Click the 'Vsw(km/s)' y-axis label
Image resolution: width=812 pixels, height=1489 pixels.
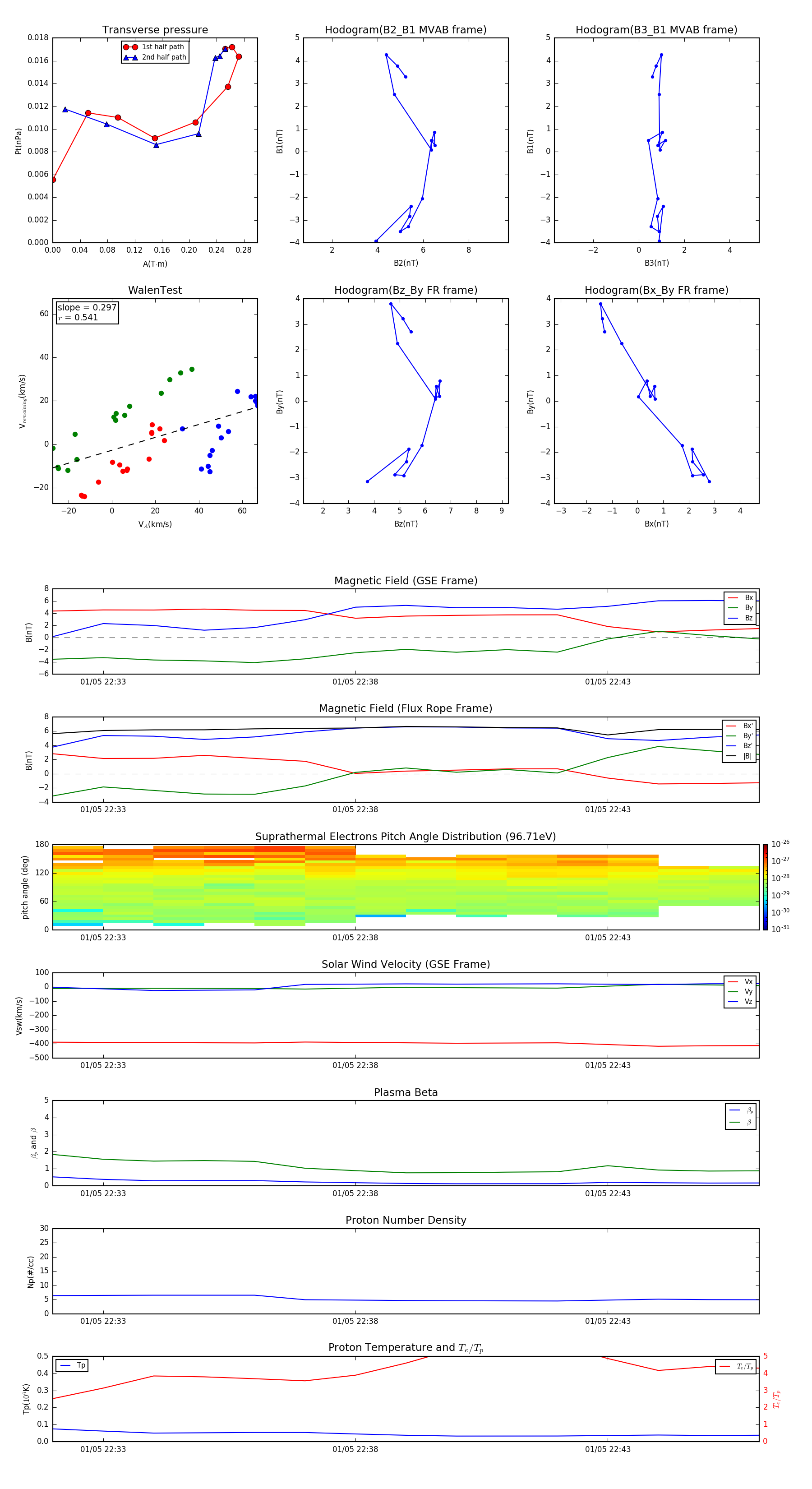19,1016
